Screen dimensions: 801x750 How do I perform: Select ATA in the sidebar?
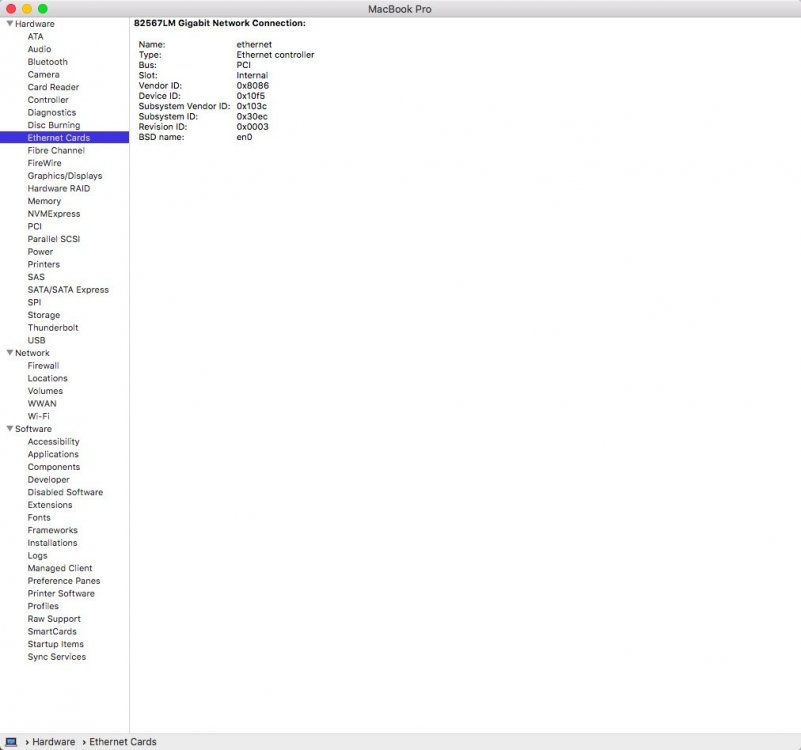[35, 36]
